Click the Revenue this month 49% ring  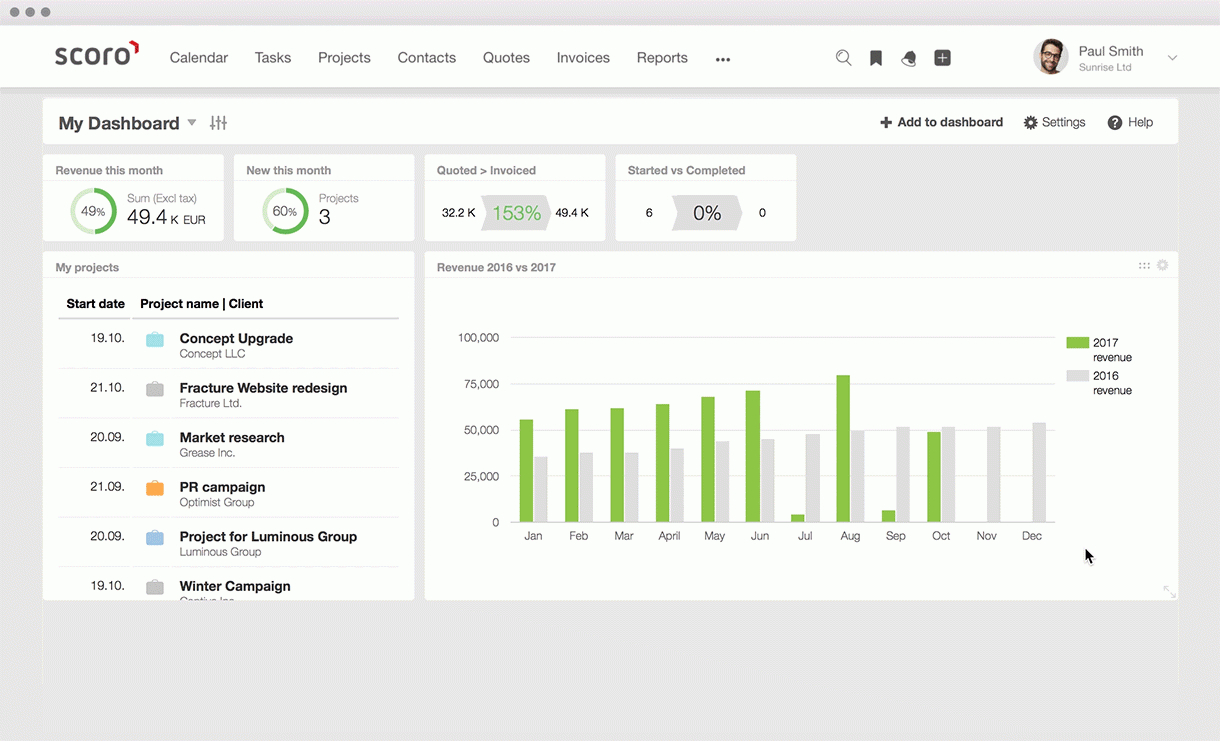tap(93, 211)
